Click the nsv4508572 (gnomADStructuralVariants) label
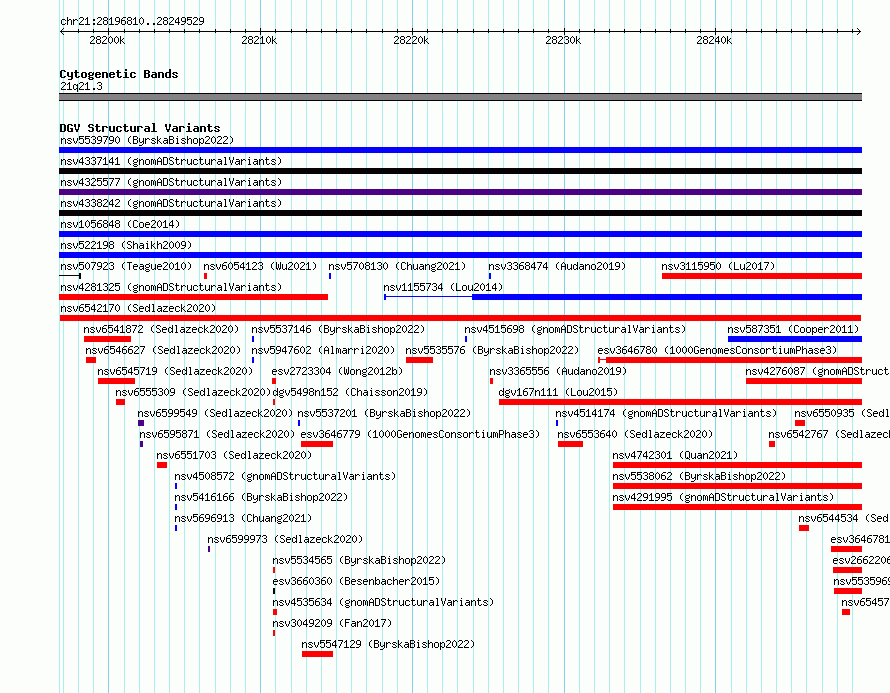 coord(285,476)
